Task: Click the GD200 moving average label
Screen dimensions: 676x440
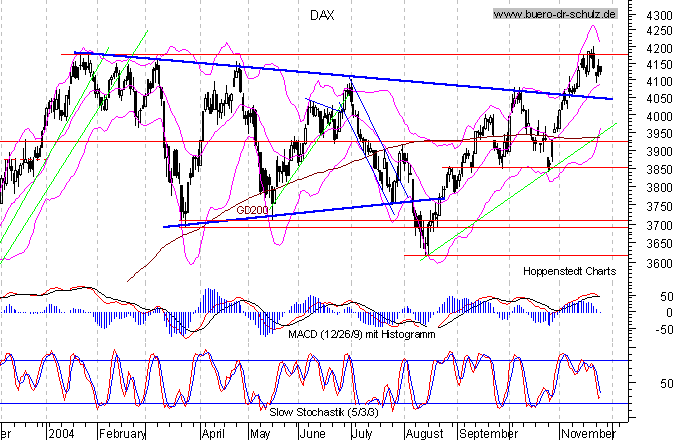Action: tap(252, 211)
